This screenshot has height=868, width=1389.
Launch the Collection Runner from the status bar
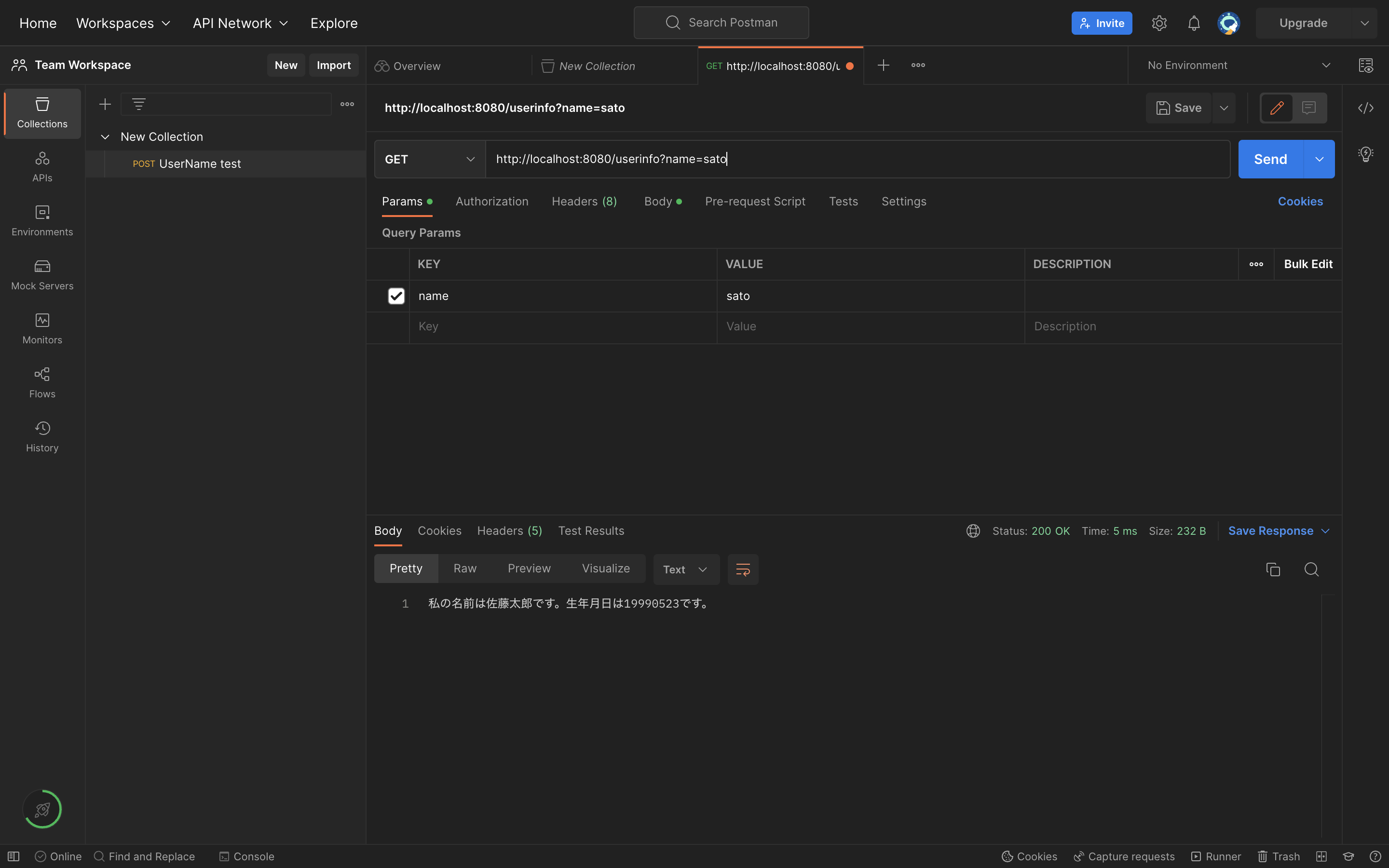(1215, 856)
